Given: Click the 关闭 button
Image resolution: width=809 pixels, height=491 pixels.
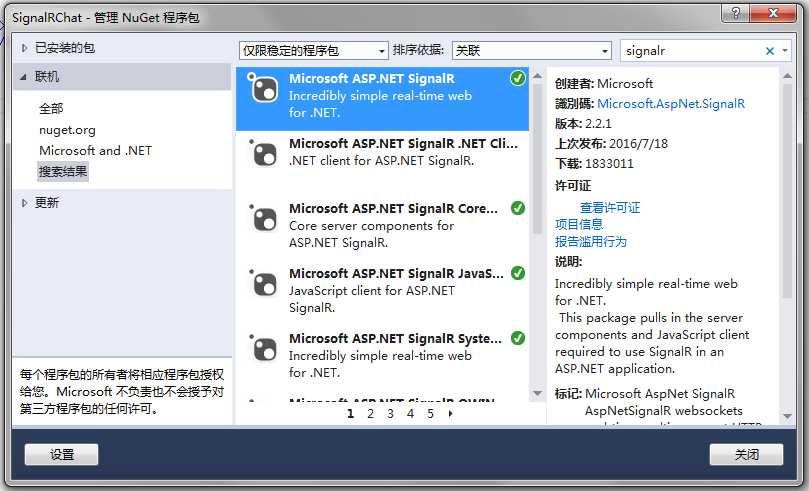Looking at the screenshot, I should [746, 454].
